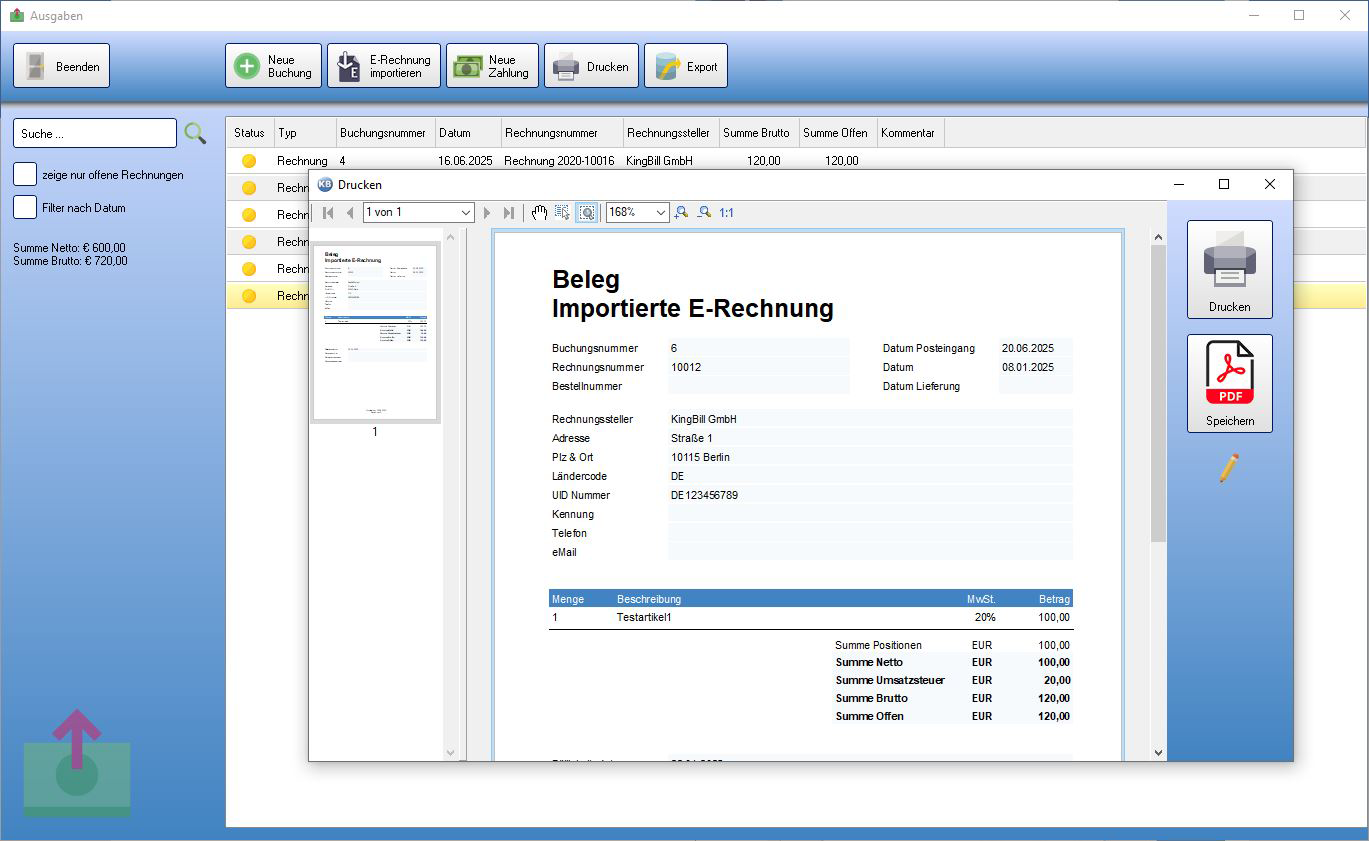Open the '1 von 1' page dropdown
Viewport: 1369px width, 841px height.
(x=466, y=212)
